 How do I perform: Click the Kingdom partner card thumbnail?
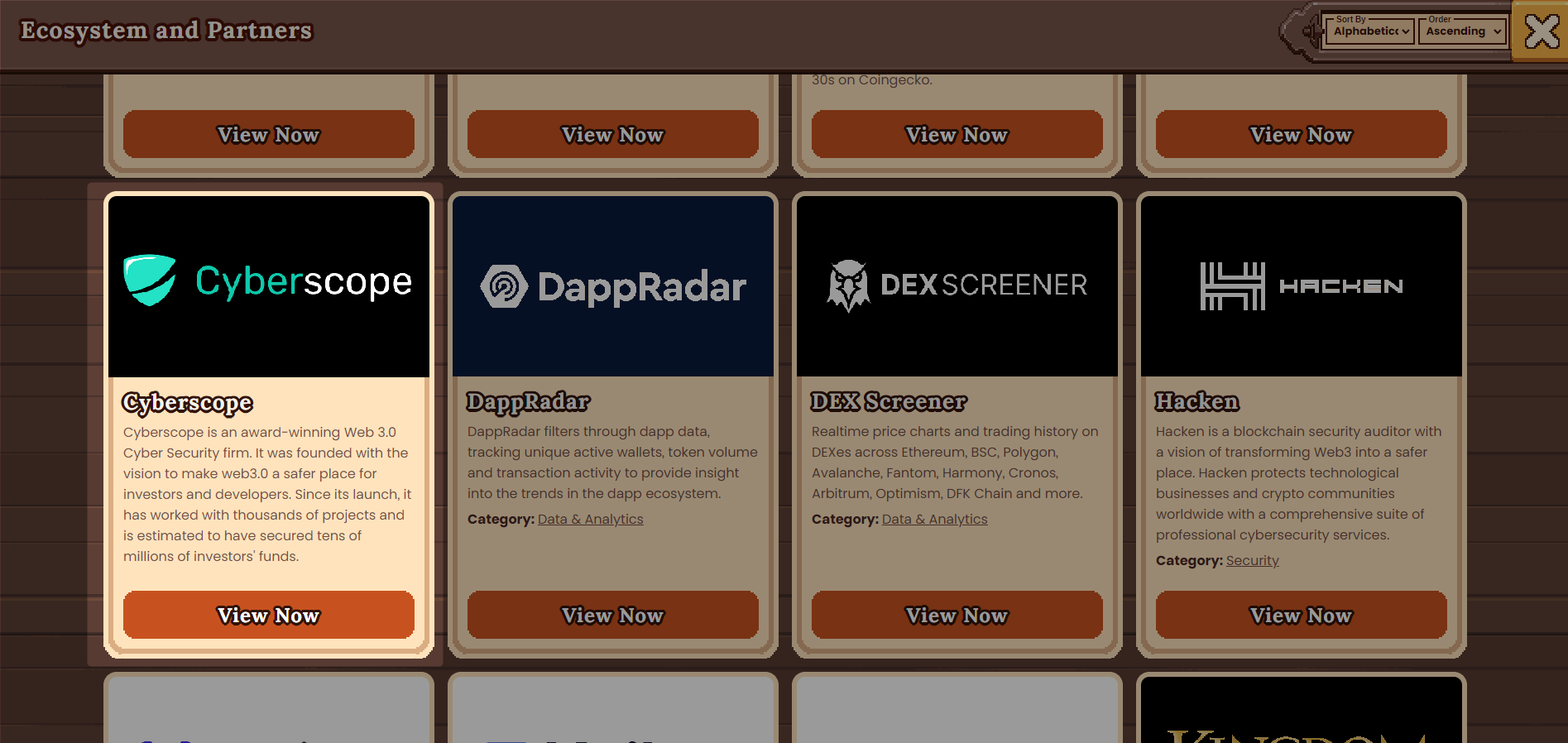click(1301, 712)
